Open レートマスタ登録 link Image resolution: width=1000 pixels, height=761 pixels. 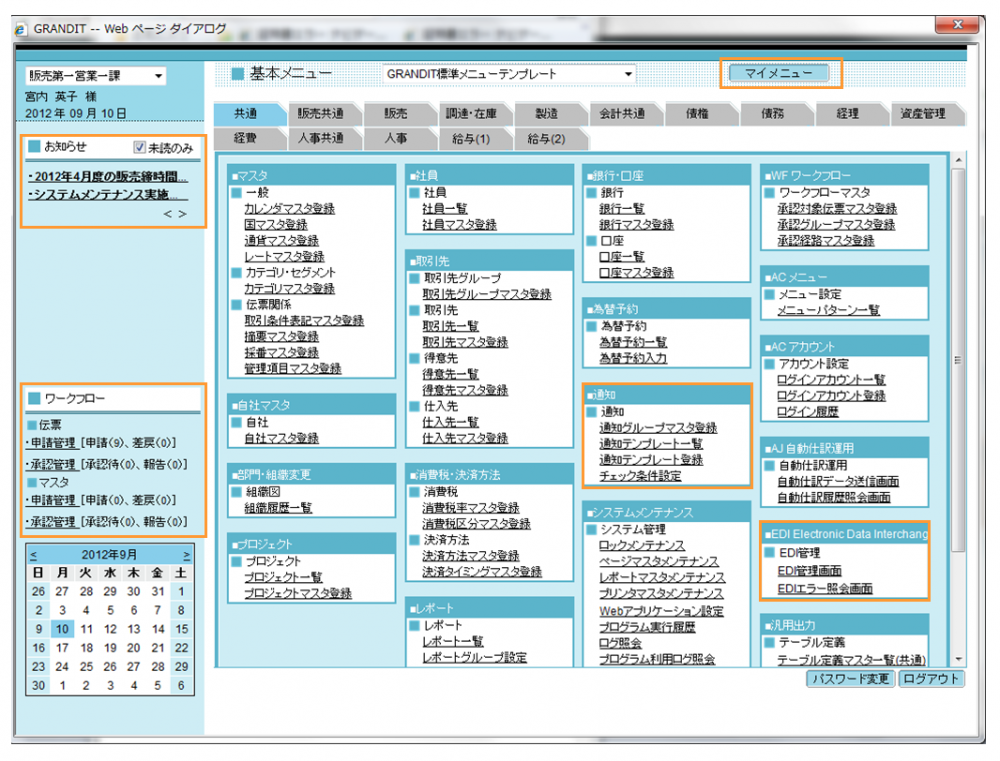284,256
